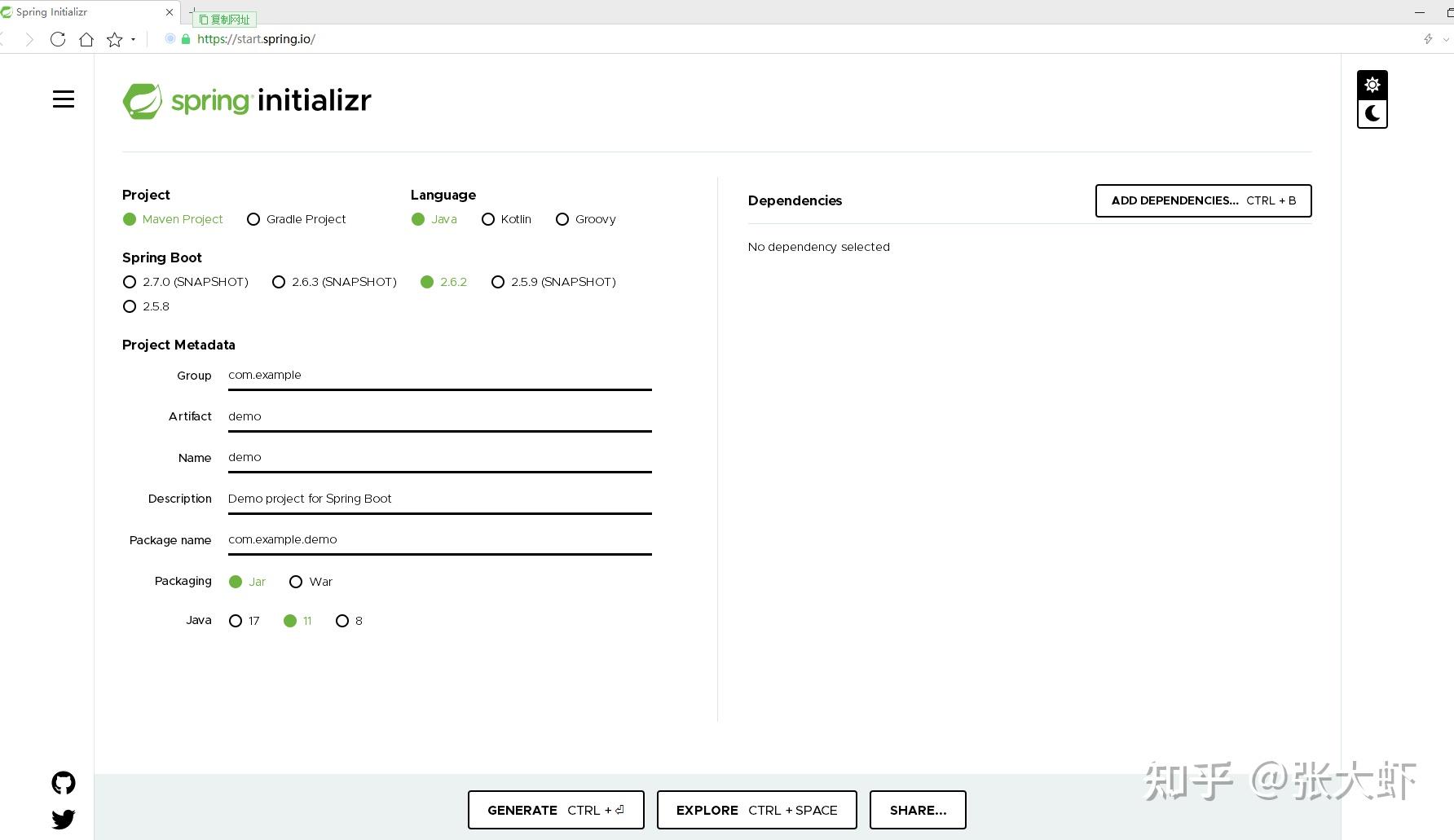Click the copy URL tooltip button

[225, 20]
